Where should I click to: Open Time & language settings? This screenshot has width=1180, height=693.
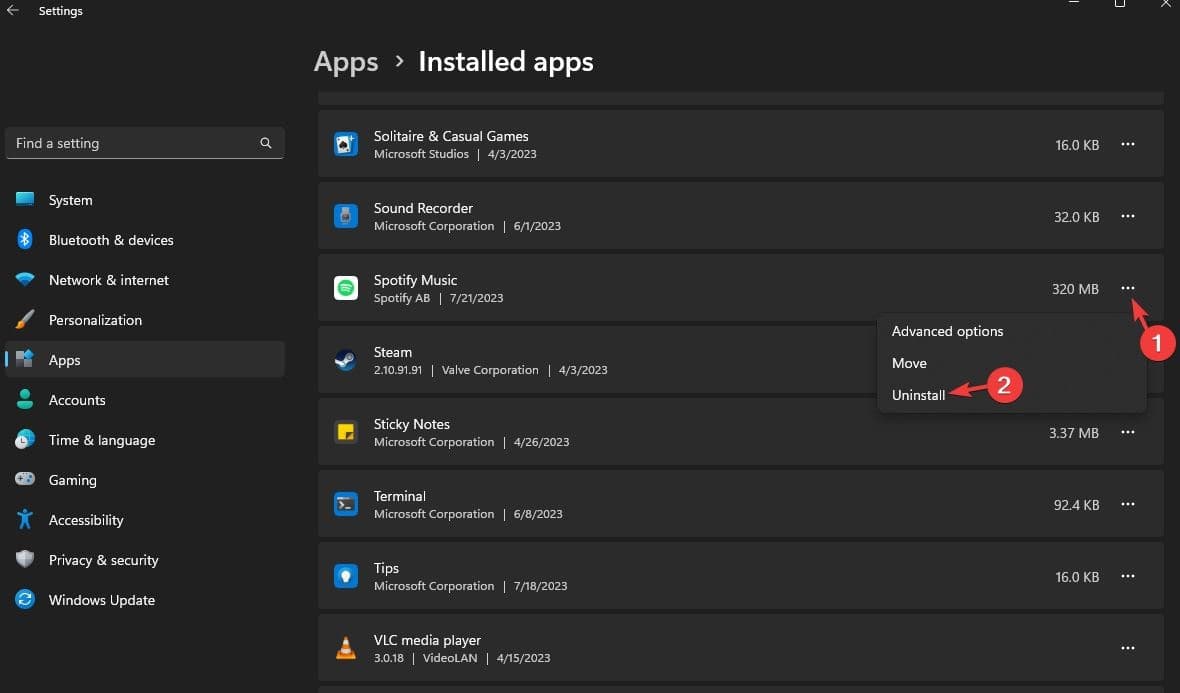(102, 440)
